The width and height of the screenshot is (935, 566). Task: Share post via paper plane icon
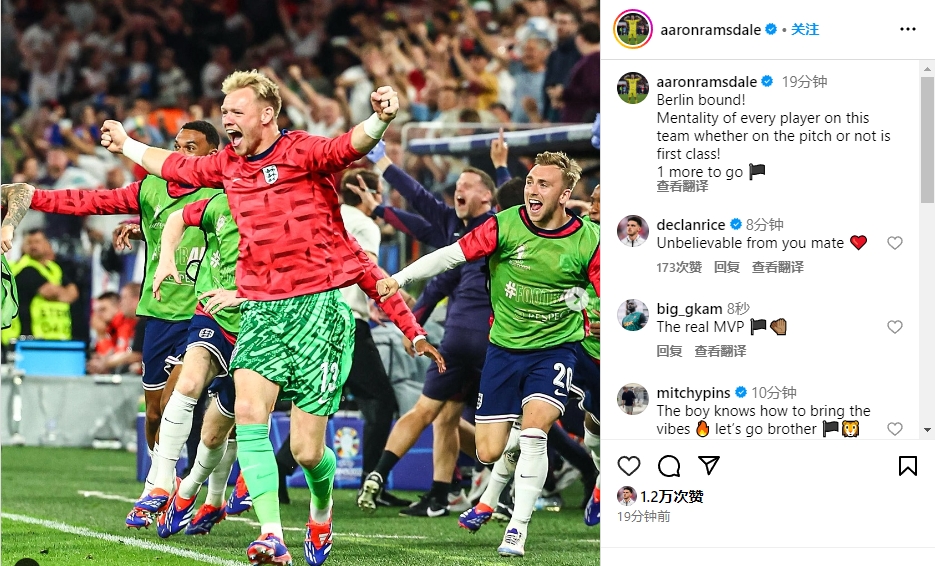pos(708,465)
